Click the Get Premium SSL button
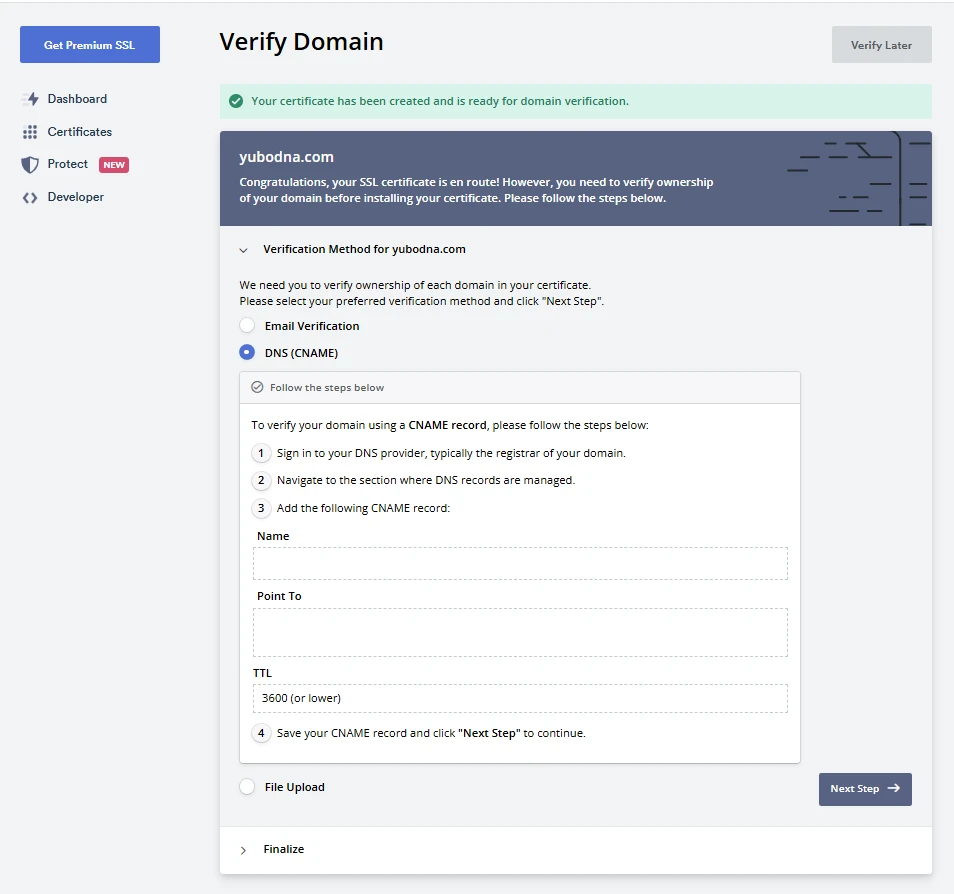 [x=90, y=45]
